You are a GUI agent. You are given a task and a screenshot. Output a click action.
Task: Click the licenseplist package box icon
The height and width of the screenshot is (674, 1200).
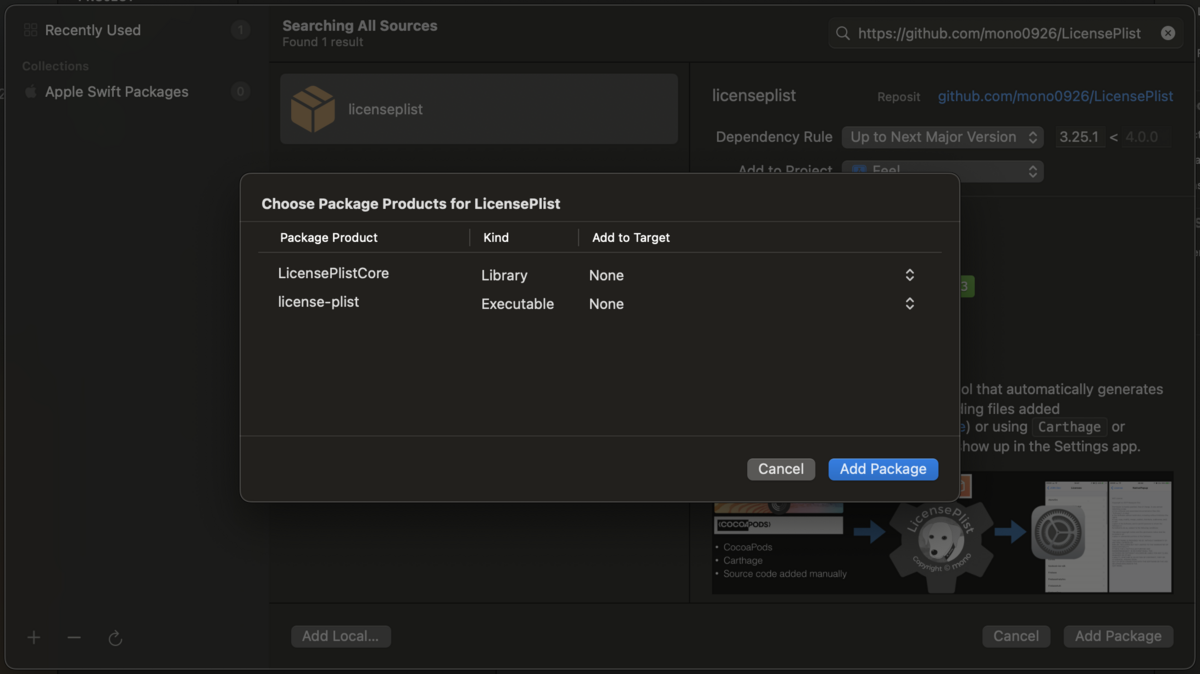[313, 109]
